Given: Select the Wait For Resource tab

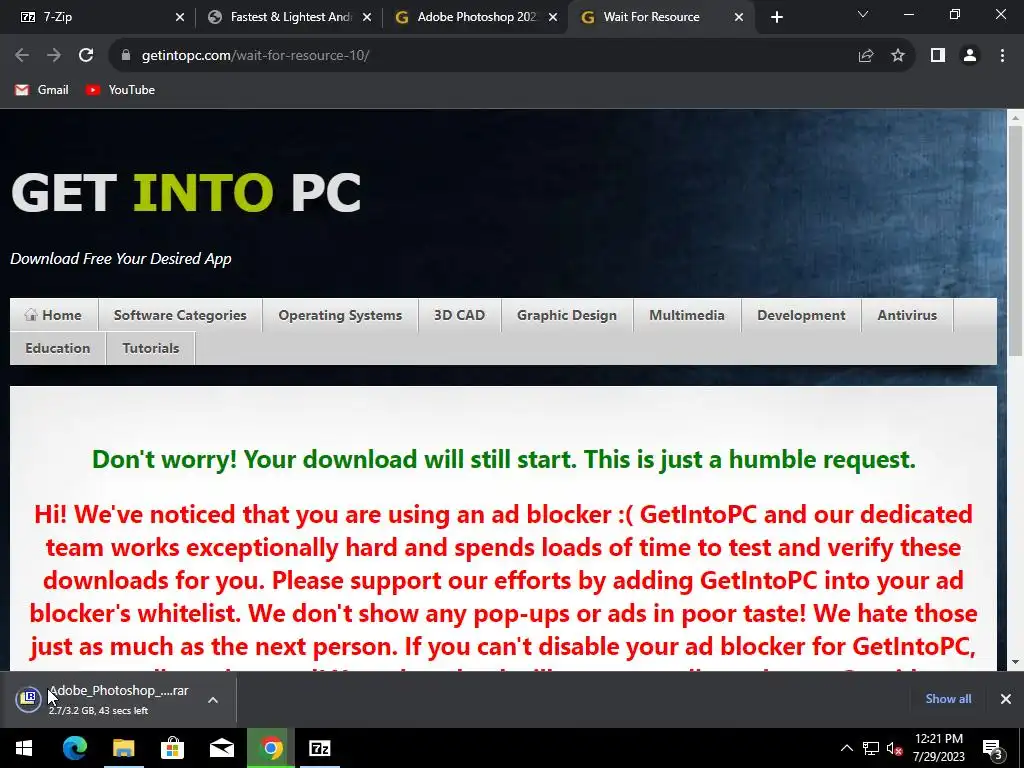Looking at the screenshot, I should coord(660,17).
